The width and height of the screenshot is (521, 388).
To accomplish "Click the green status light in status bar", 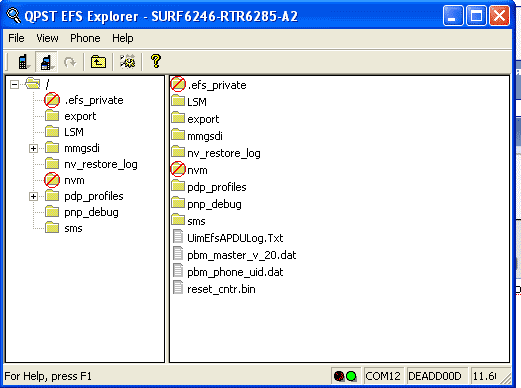I will (x=351, y=376).
